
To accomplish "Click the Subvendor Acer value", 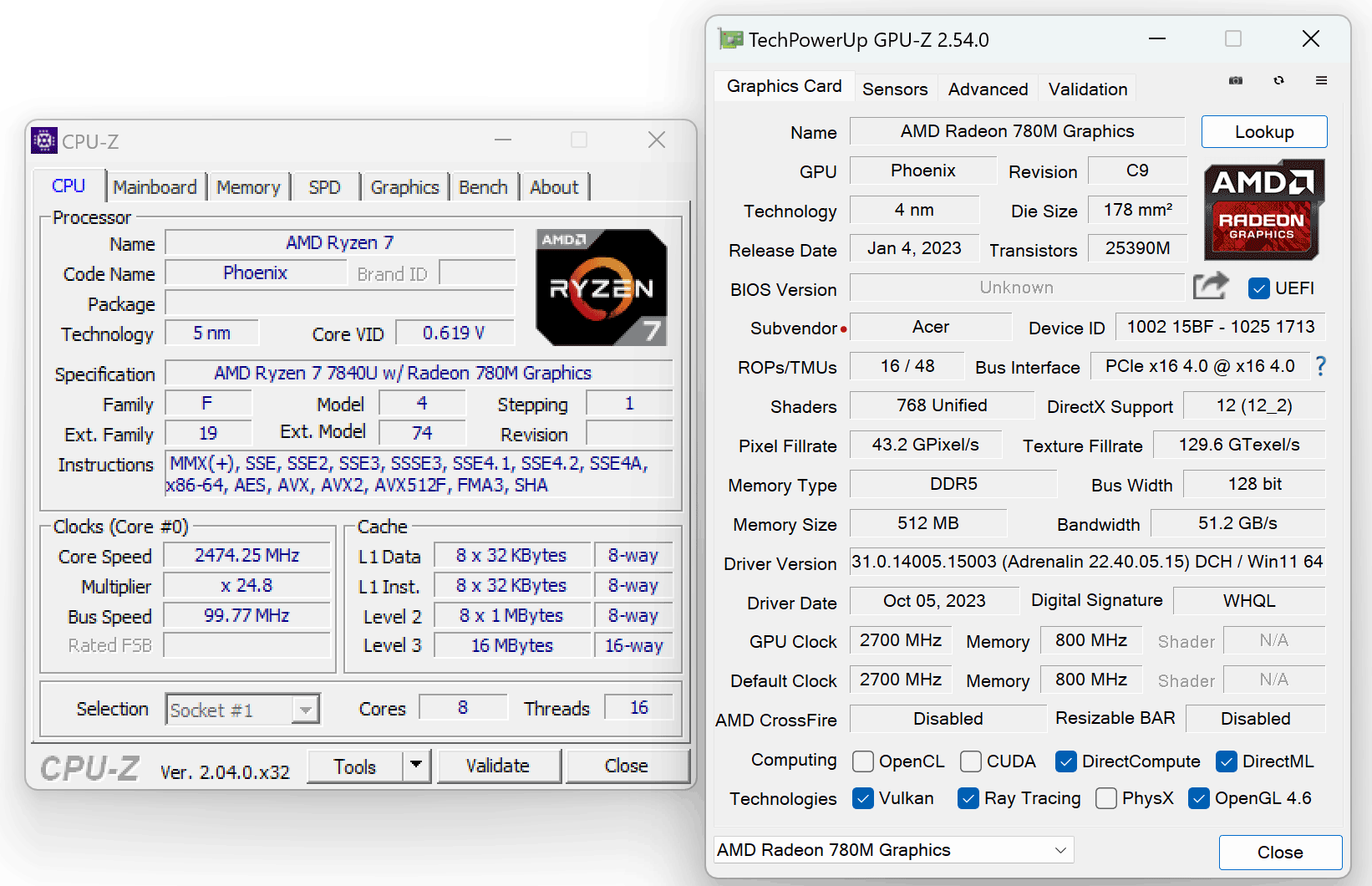I will (931, 327).
